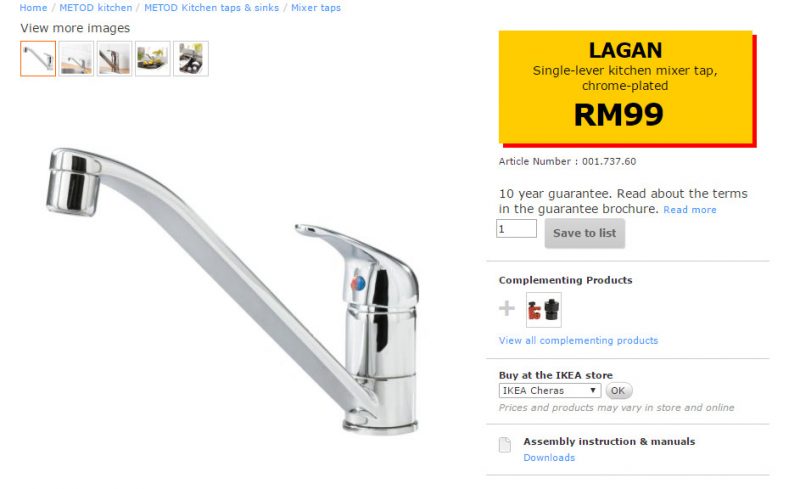Open the complementing product thumbnail with red connector
The image size is (800, 489).
coord(543,310)
